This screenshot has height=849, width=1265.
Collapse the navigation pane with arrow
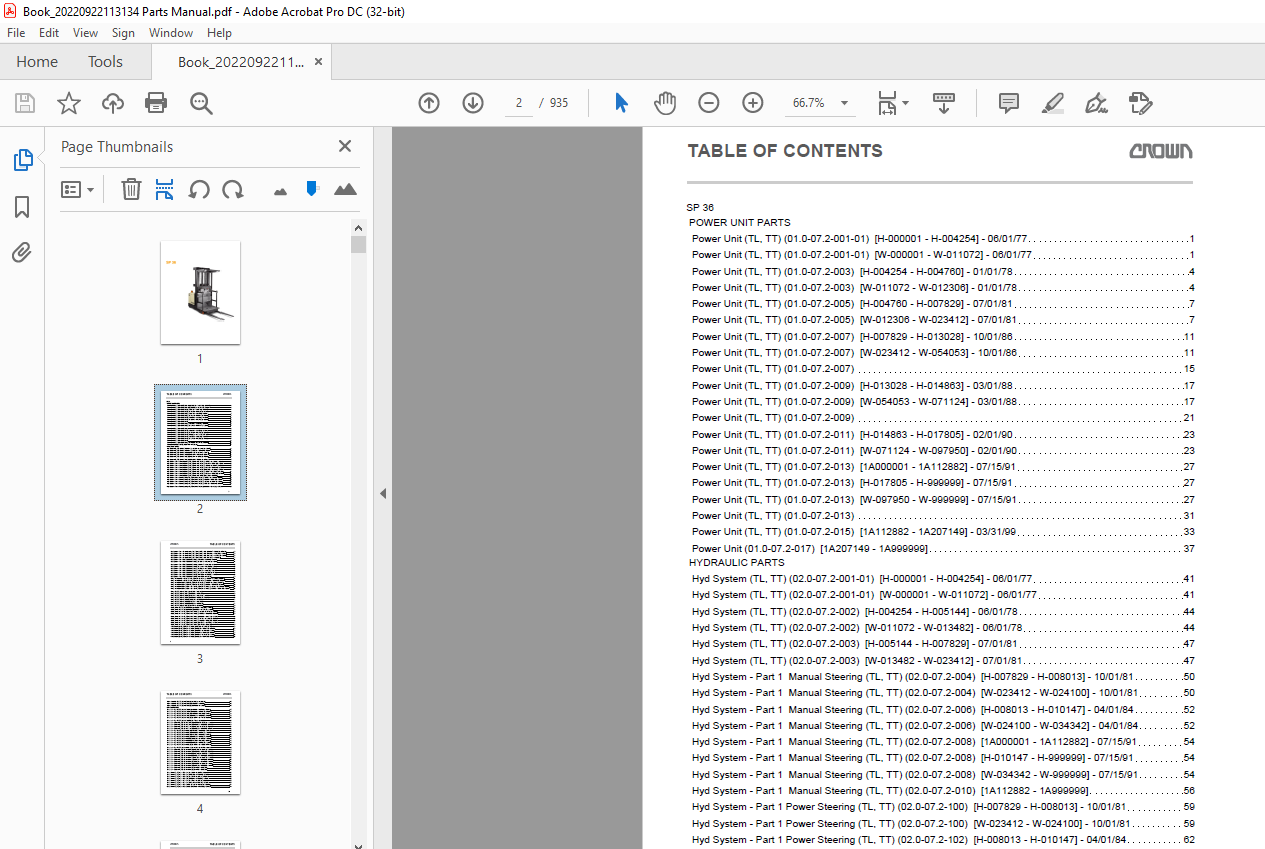(382, 493)
